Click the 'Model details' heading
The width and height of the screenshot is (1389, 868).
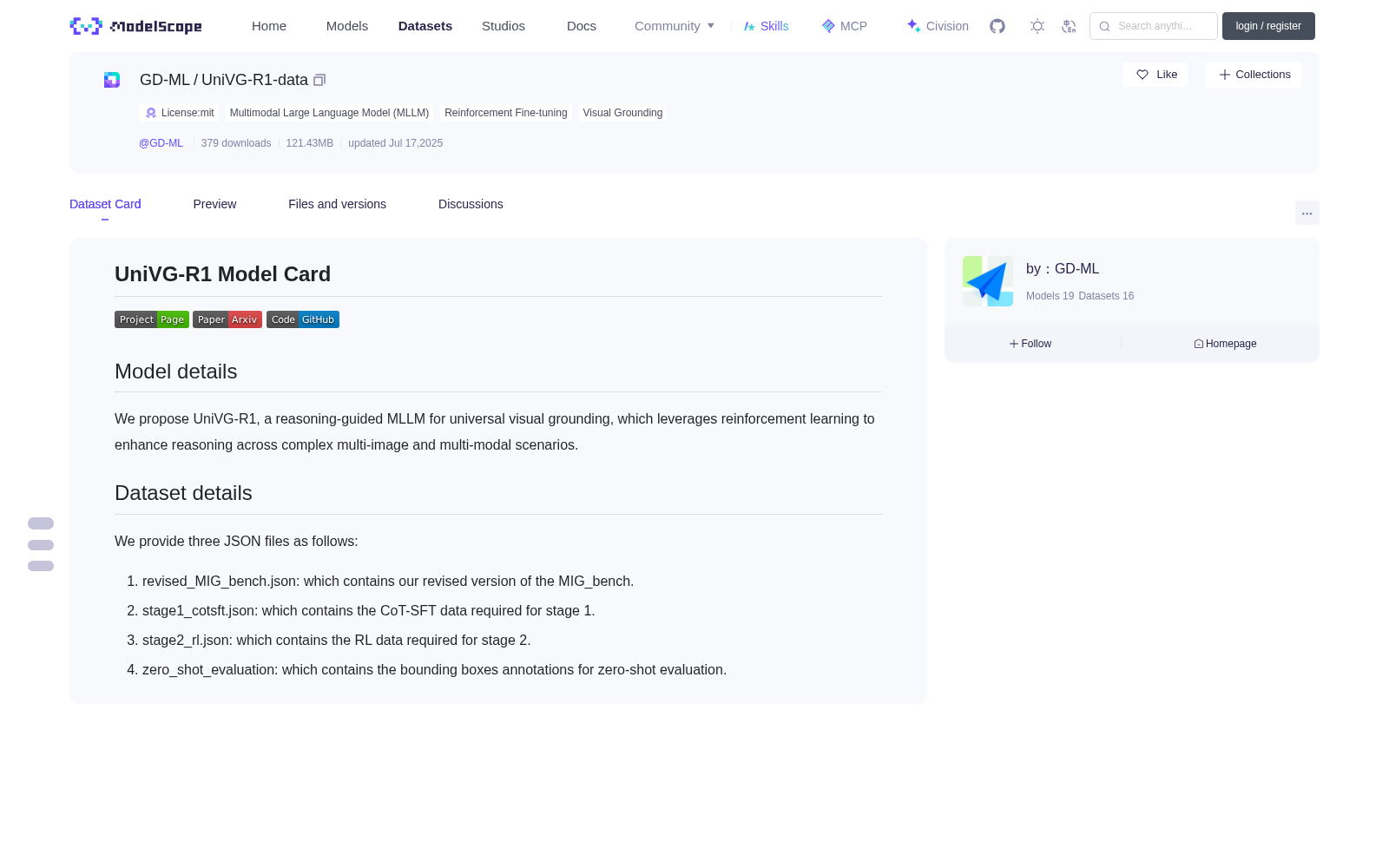pyautogui.click(x=175, y=372)
